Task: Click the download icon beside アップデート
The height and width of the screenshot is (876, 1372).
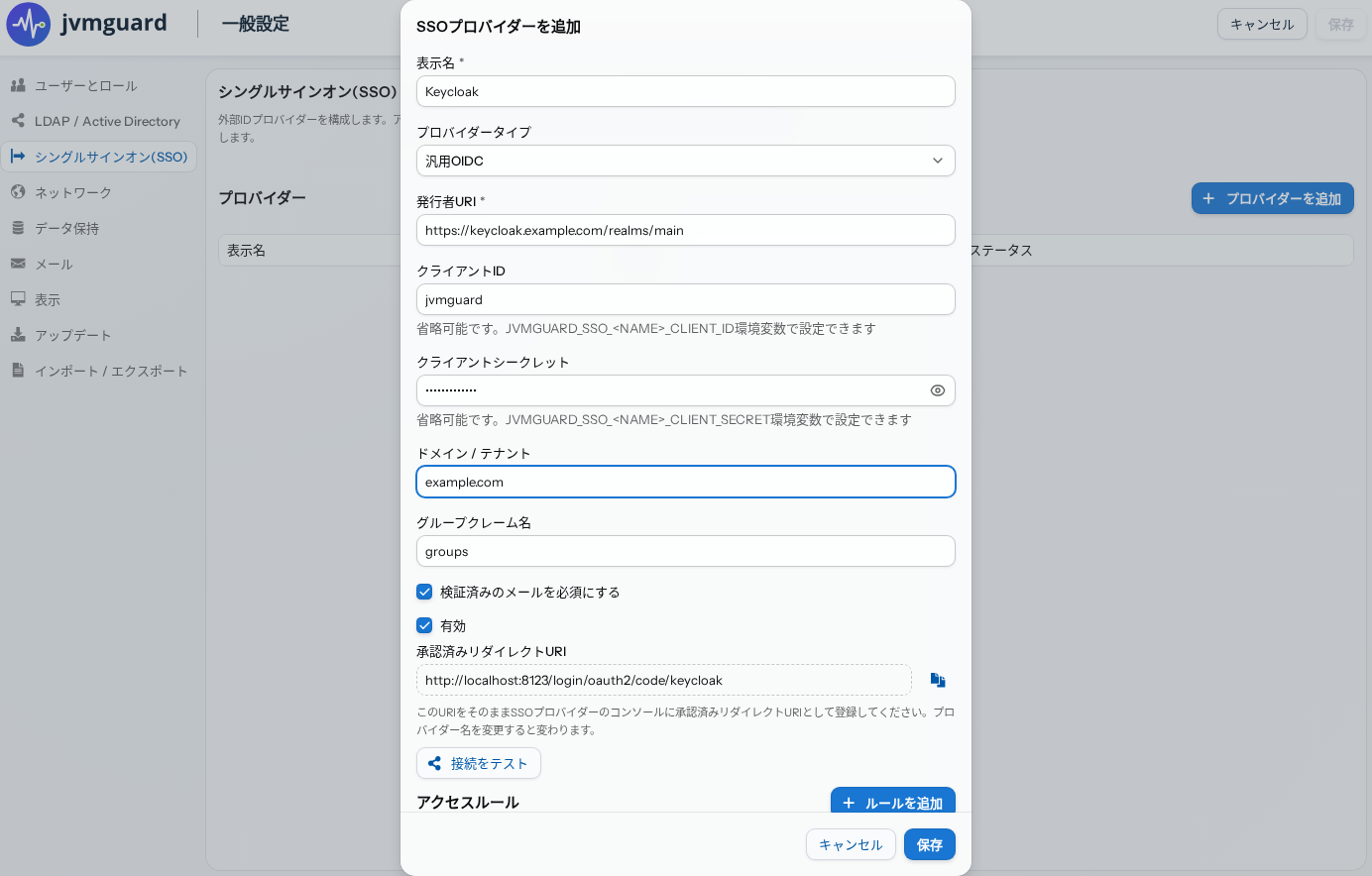Action: [18, 335]
